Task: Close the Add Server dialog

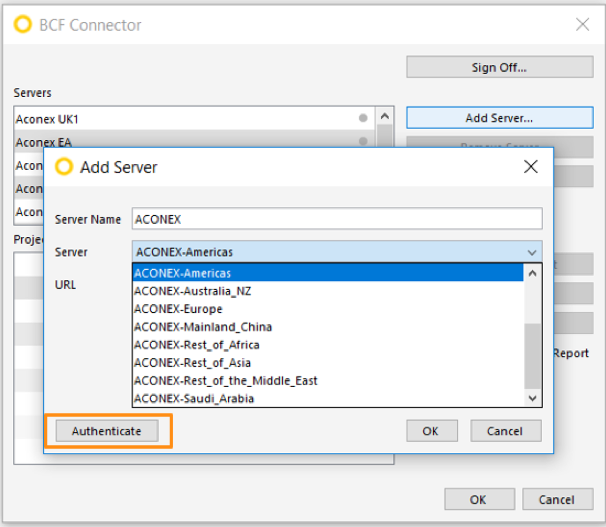Action: pyautogui.click(x=532, y=167)
